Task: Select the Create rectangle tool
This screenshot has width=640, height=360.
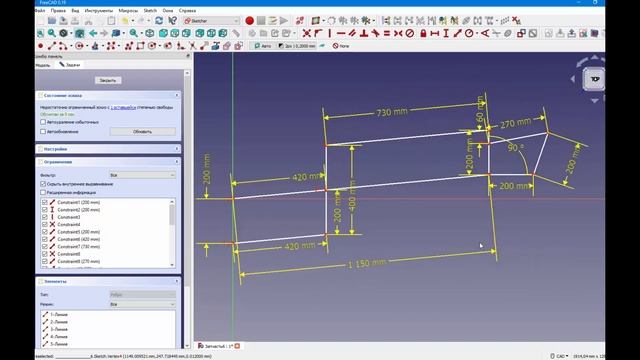Action: [x=140, y=46]
